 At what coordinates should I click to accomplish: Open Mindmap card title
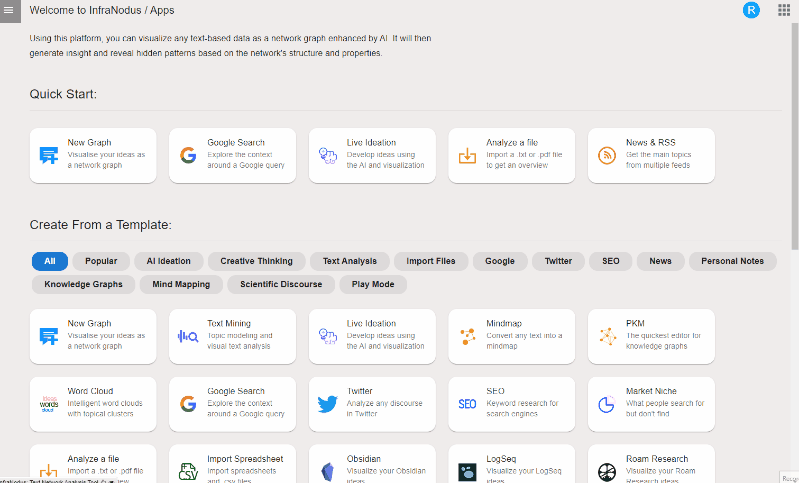click(x=504, y=324)
